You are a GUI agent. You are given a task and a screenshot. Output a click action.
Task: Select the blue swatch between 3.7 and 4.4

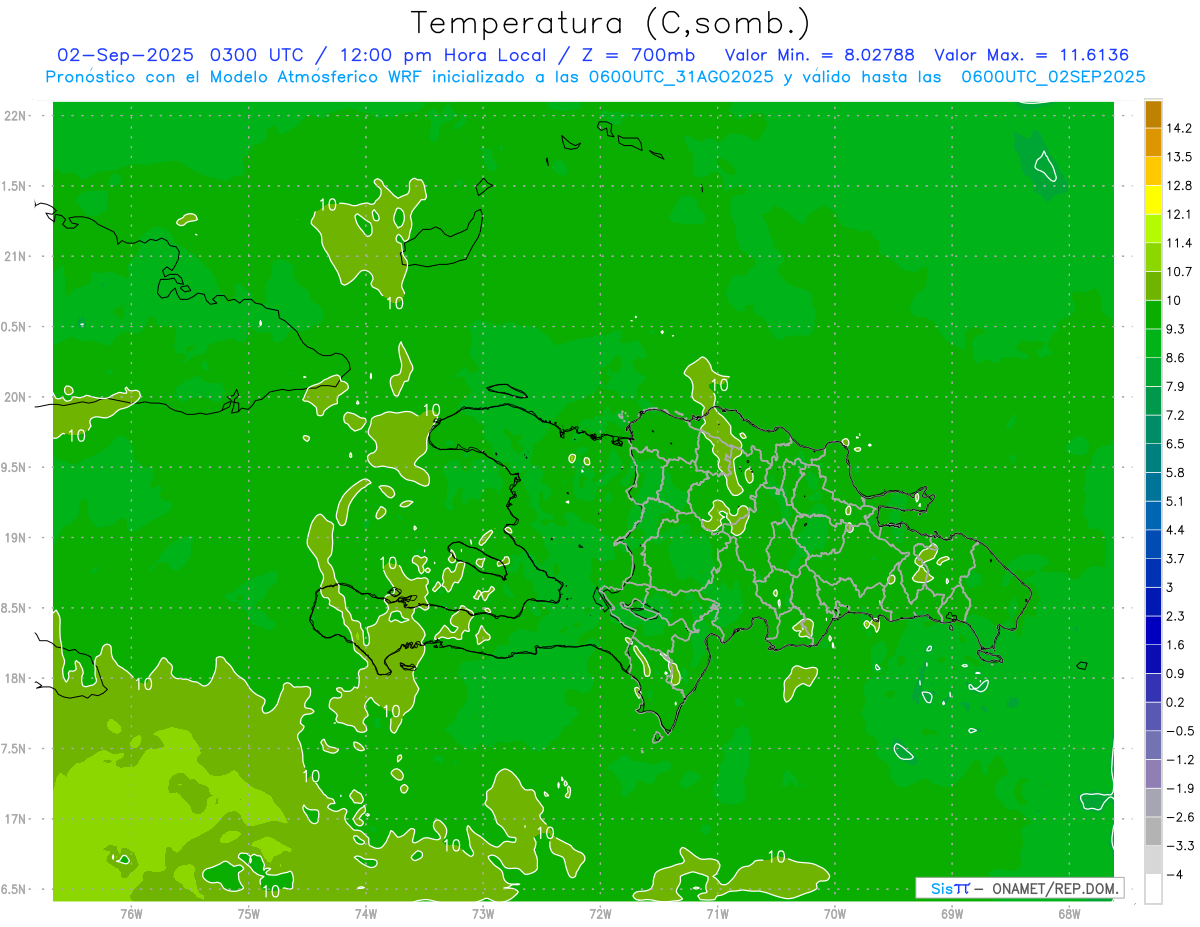(x=1153, y=544)
